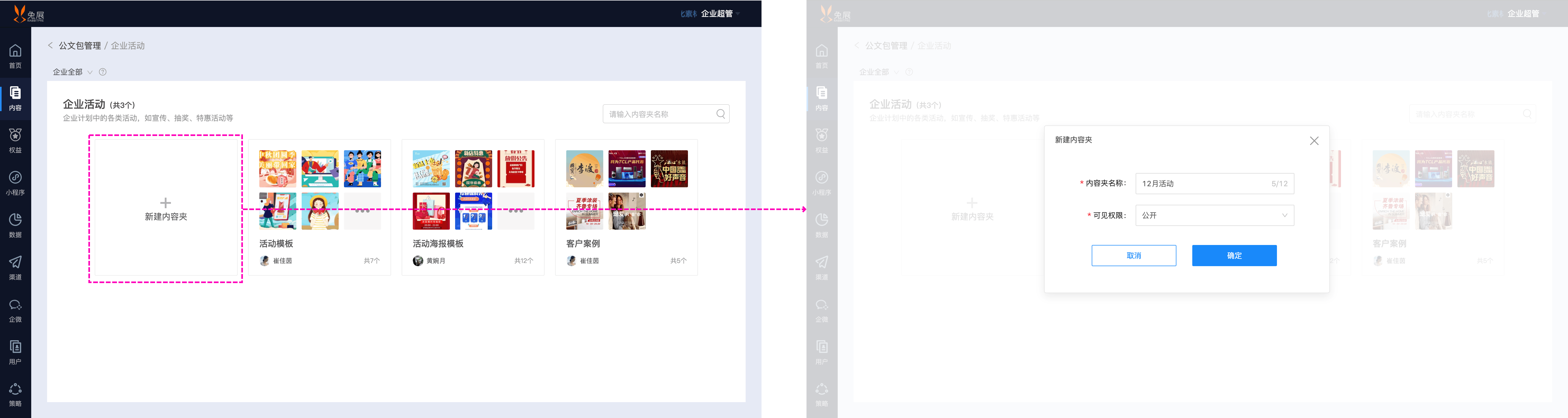
Task: Open 活动模板 folder title
Action: coord(276,243)
